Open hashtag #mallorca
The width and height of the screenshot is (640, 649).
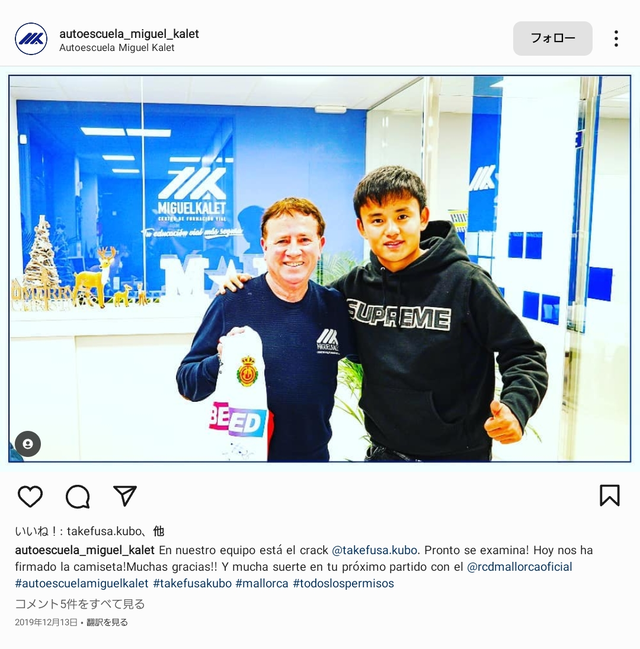click(262, 583)
